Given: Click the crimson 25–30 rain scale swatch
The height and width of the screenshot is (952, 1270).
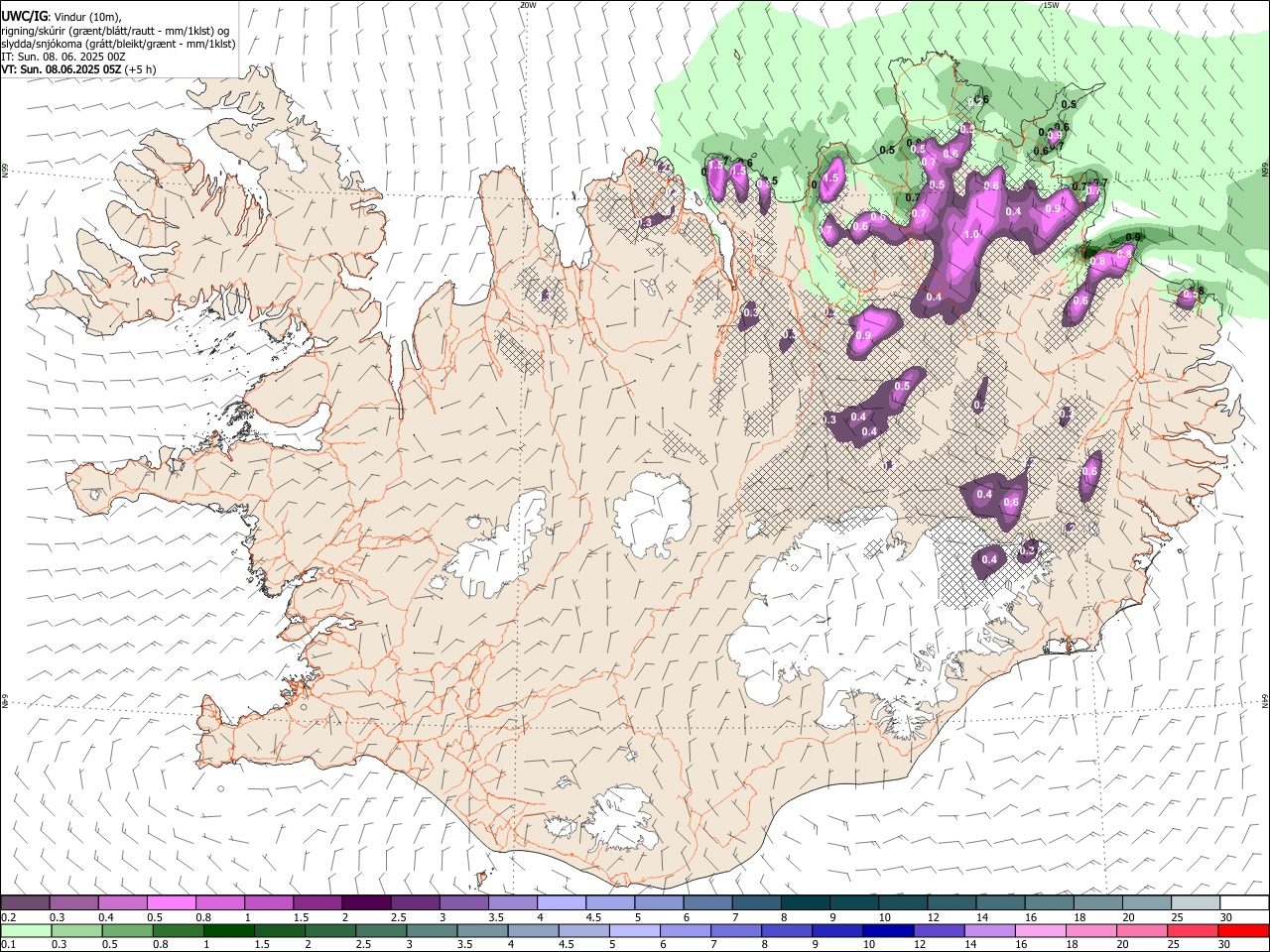Looking at the screenshot, I should (1196, 931).
